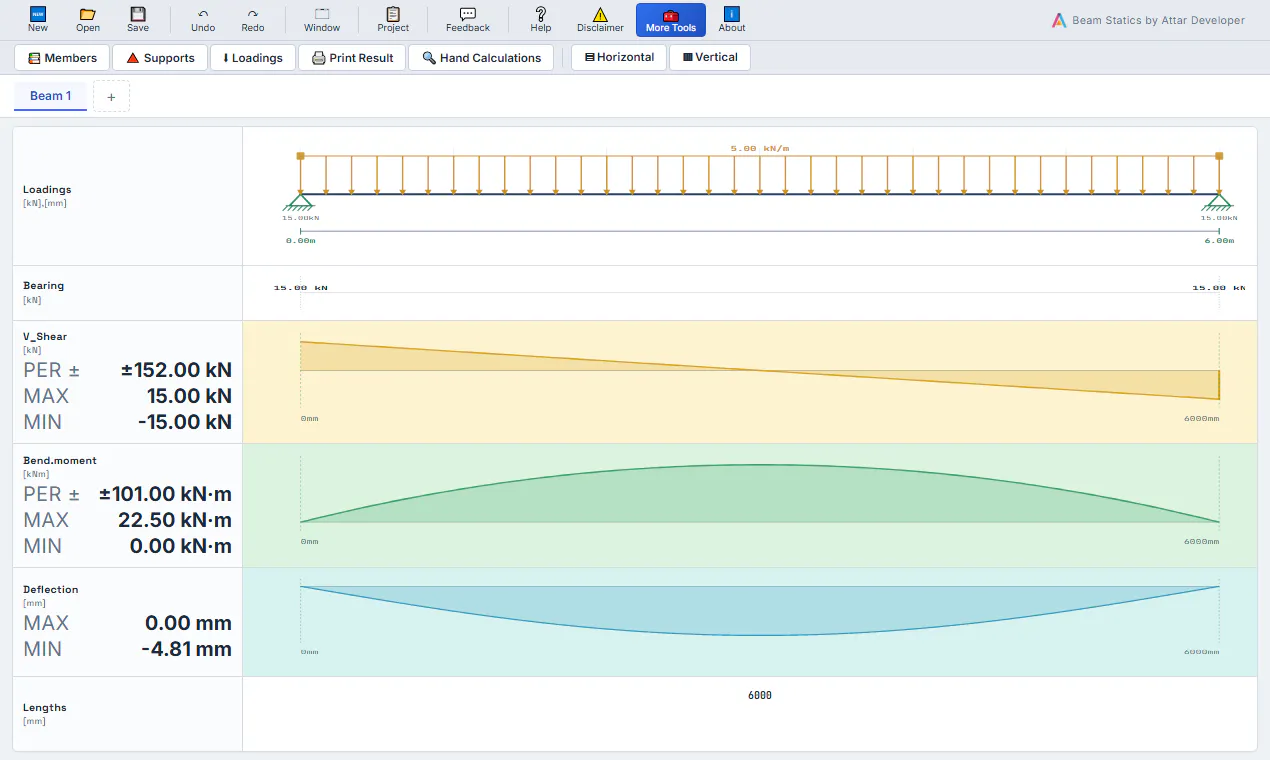The width and height of the screenshot is (1270, 760).
Task: Click the Lengths row heading
Action: 45,708
